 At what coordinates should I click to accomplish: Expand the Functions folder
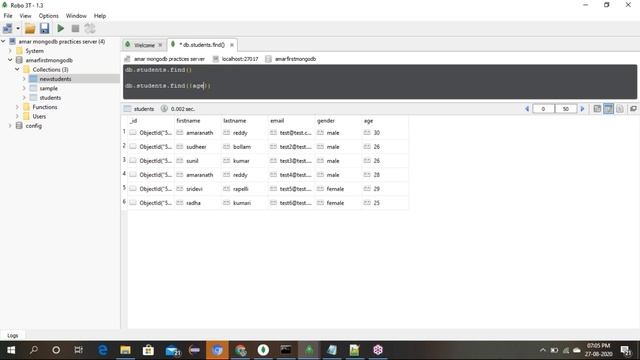pos(17,107)
